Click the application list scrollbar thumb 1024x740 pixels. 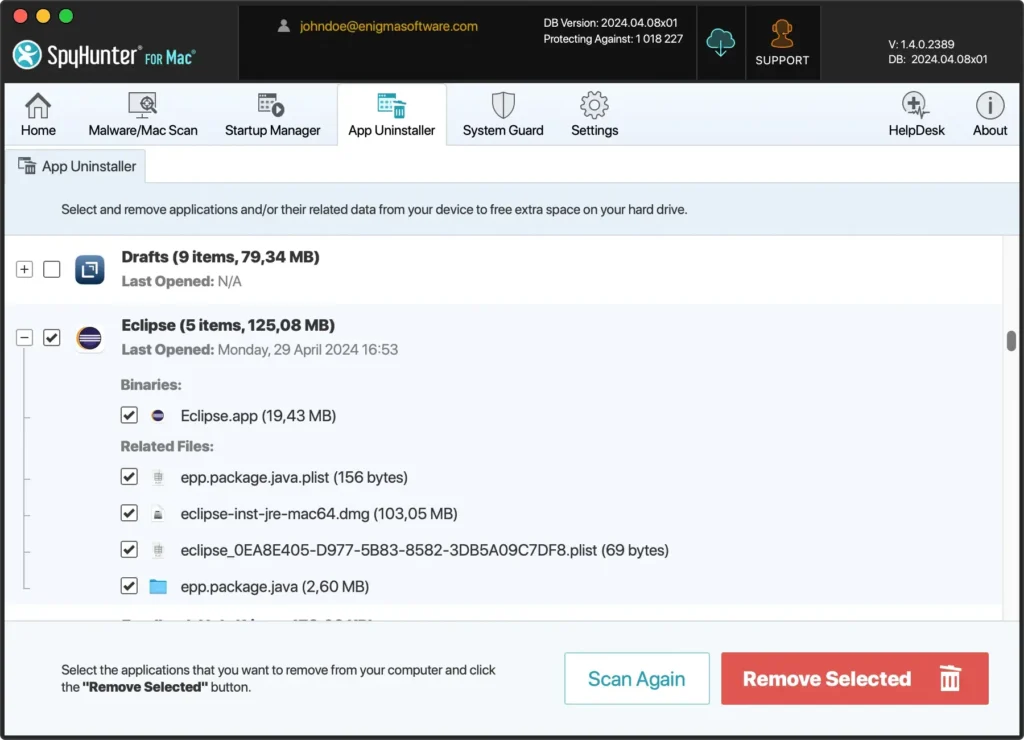click(x=1011, y=341)
